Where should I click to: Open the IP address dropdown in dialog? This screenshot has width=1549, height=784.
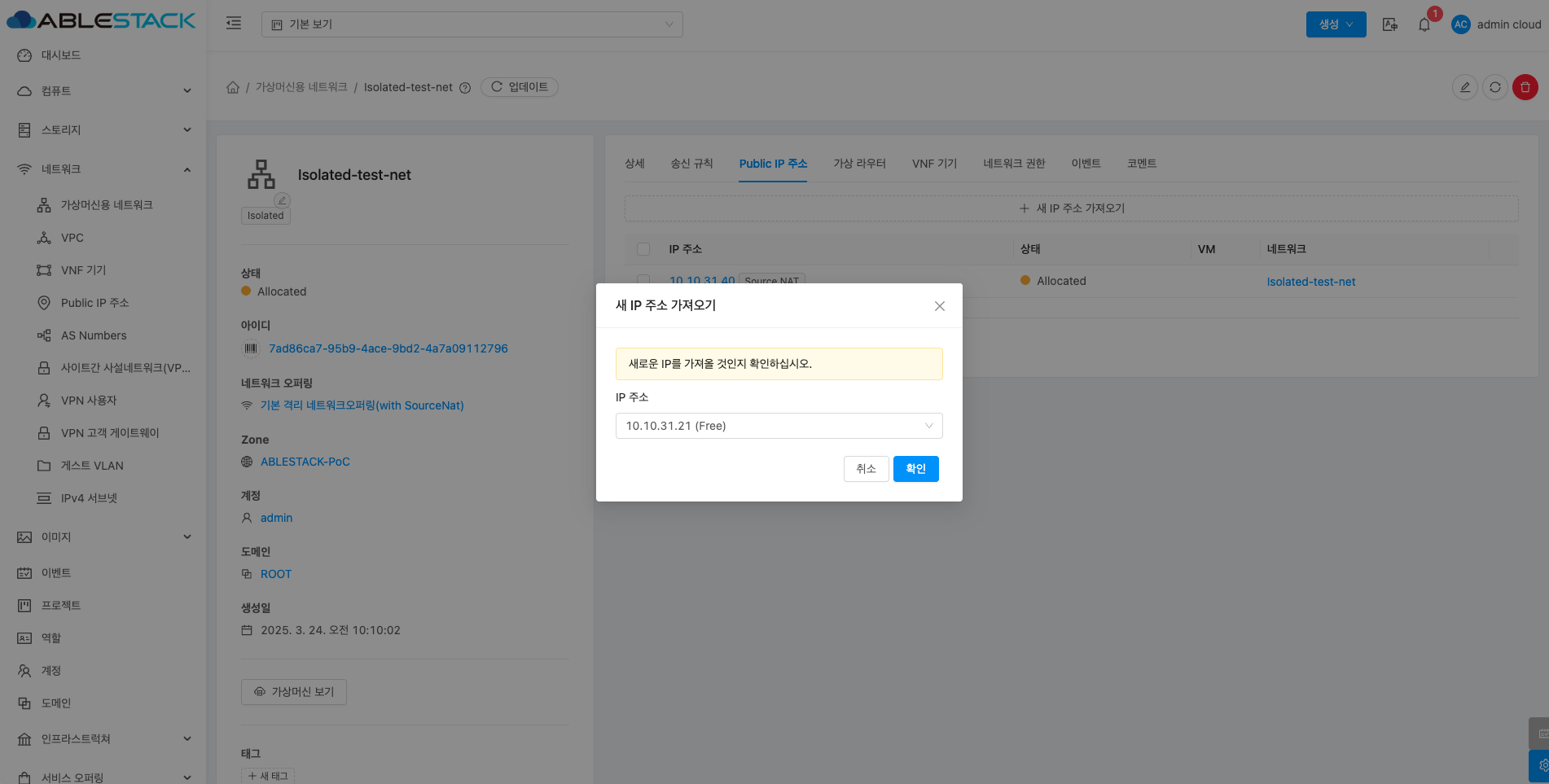pos(779,426)
